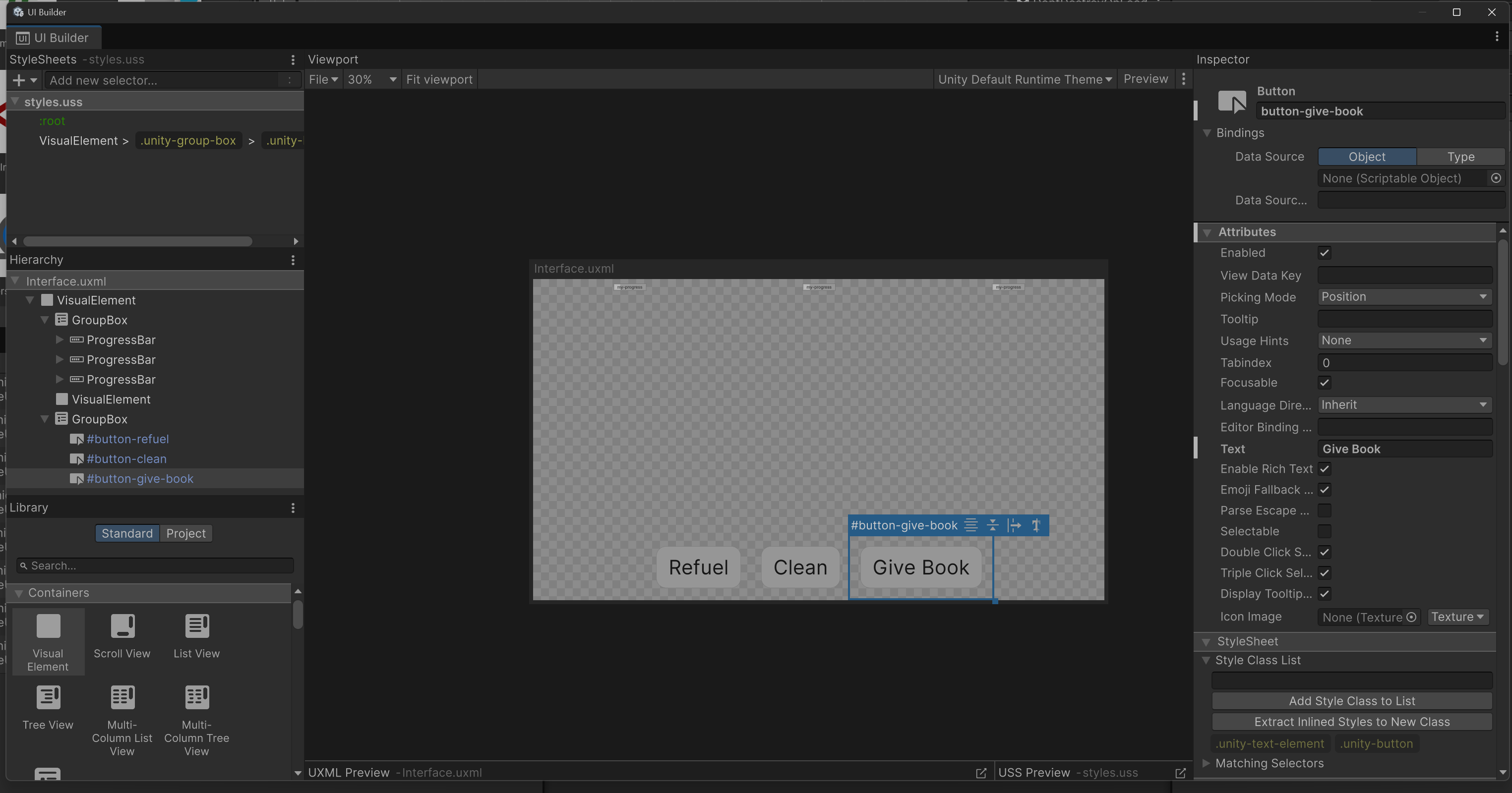This screenshot has height=793, width=1512.
Task: Select #button-refuel in Hierarchy
Action: [x=128, y=439]
